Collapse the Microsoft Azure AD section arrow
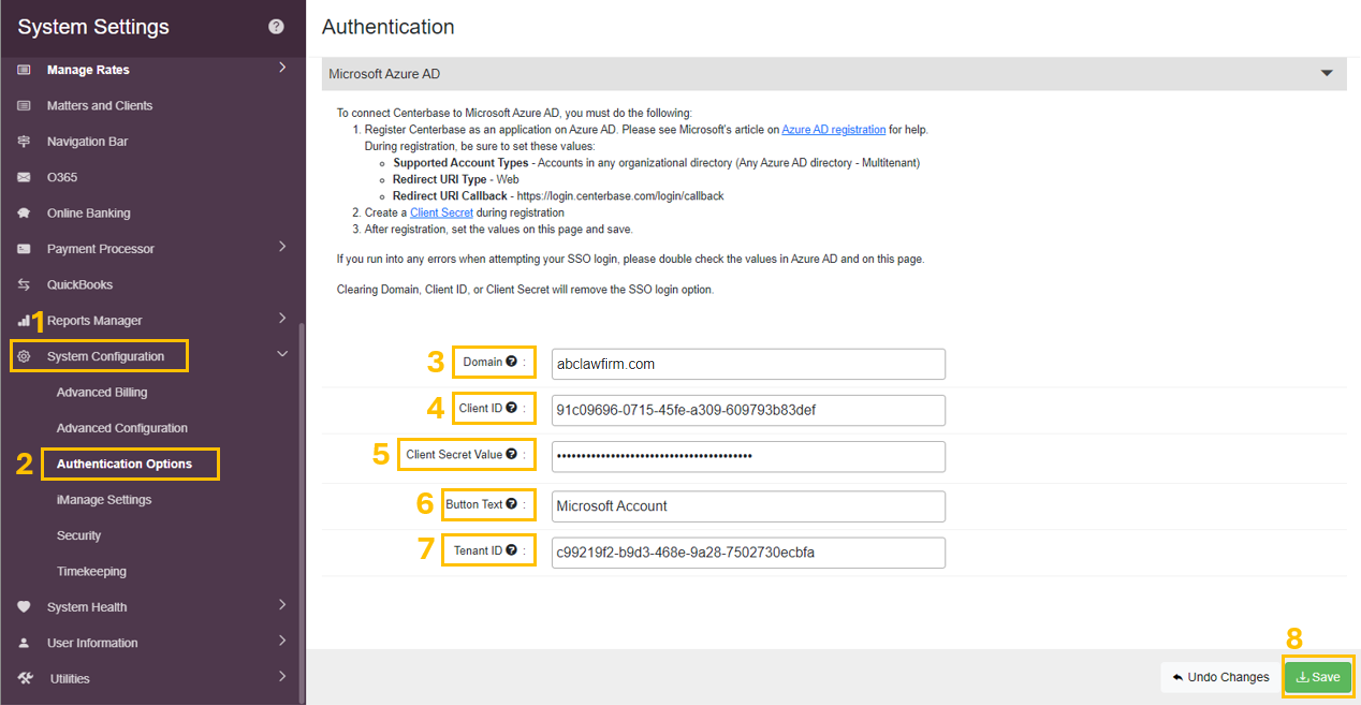This screenshot has height=705, width=1361. 1327,74
